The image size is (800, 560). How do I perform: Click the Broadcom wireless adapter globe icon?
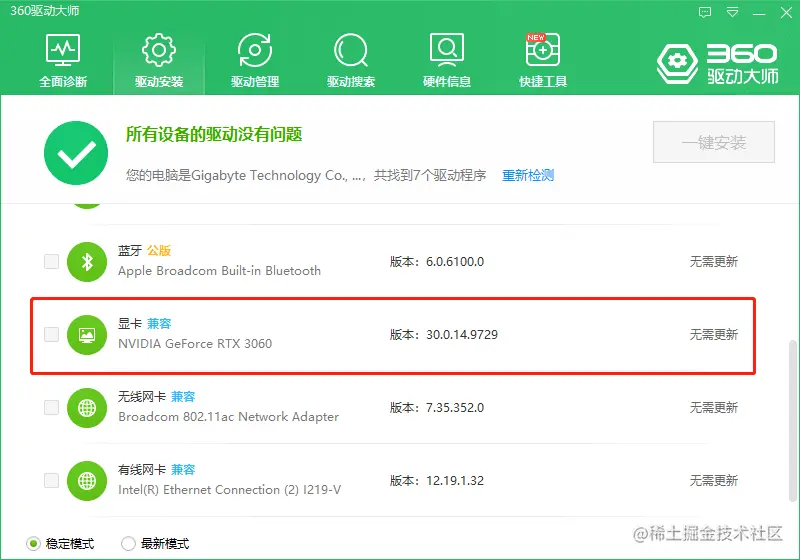87,408
